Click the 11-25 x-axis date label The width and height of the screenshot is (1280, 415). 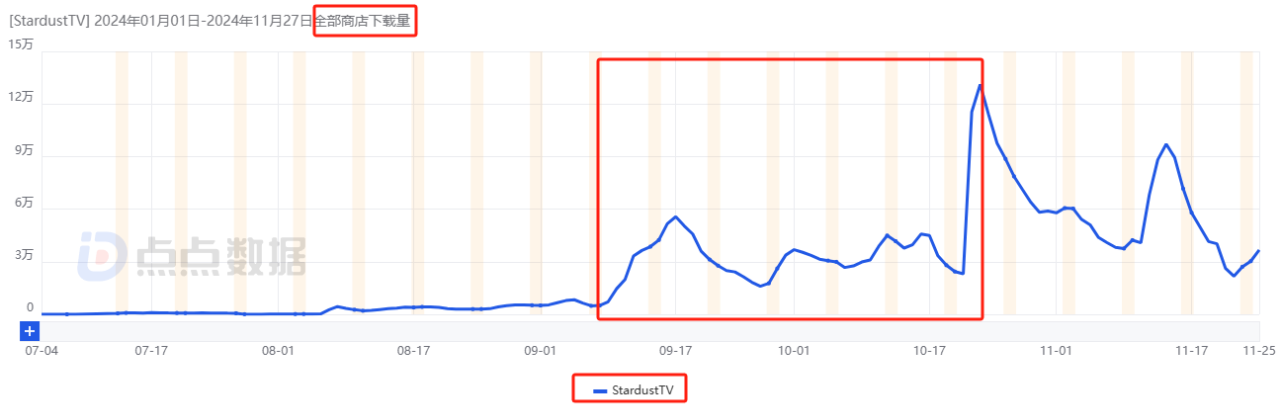(1257, 351)
